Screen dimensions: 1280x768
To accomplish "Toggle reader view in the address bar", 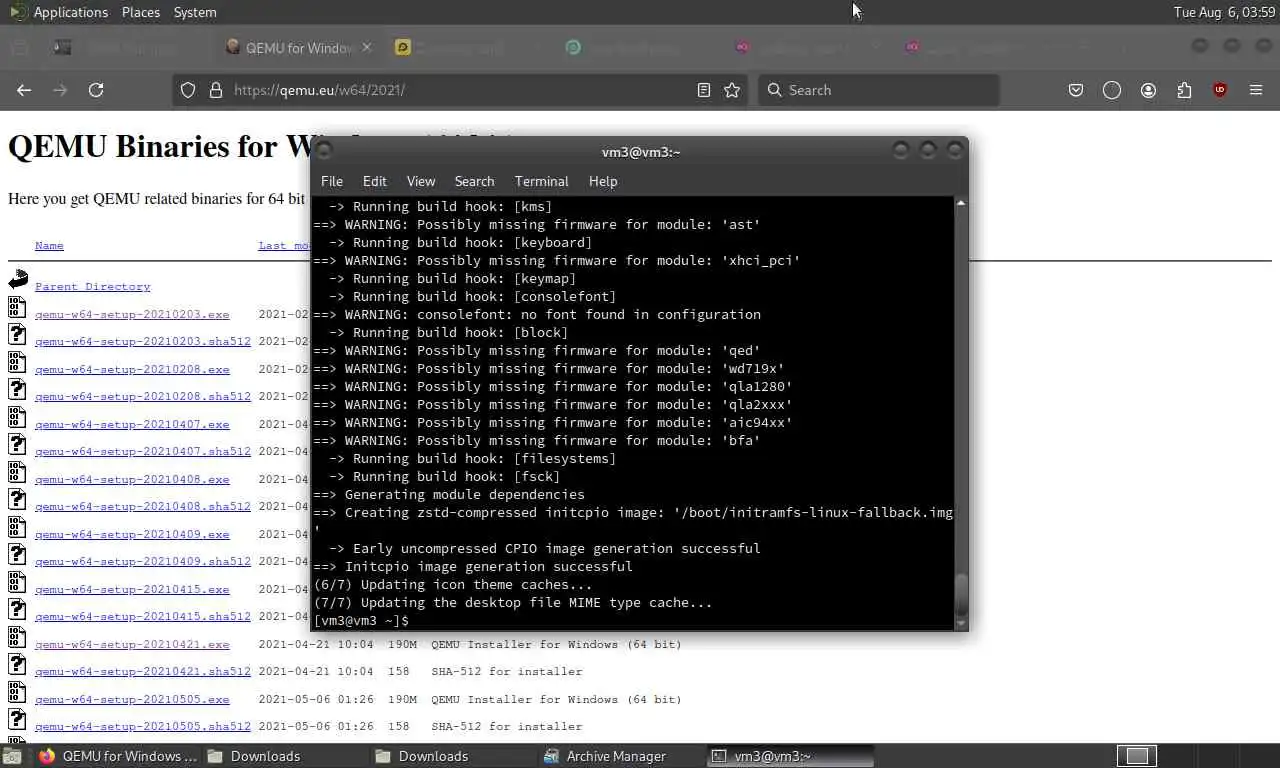I will coord(704,90).
